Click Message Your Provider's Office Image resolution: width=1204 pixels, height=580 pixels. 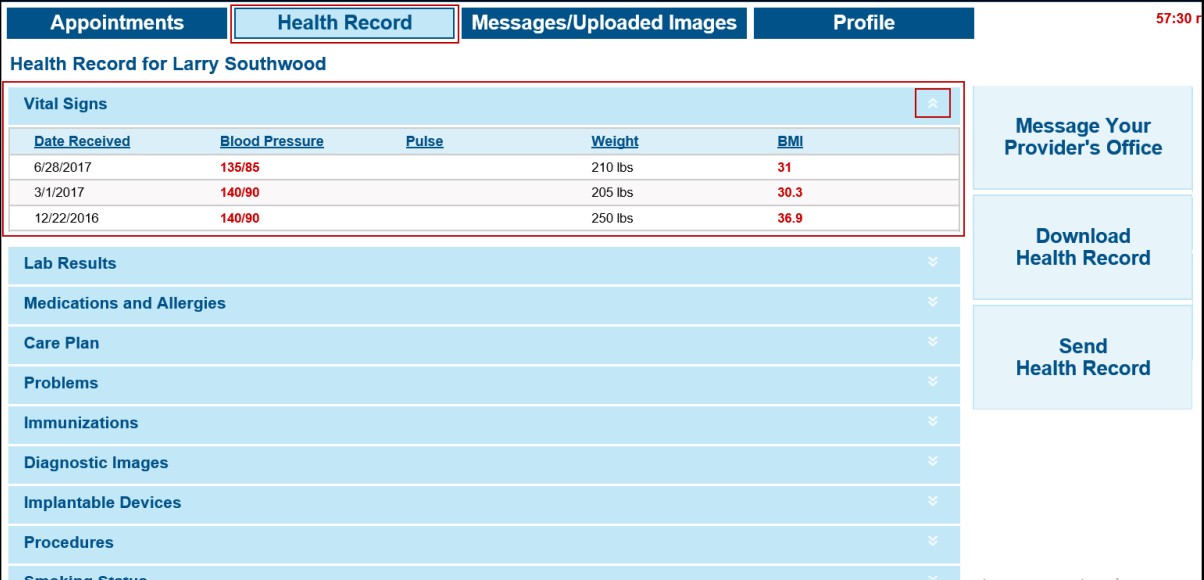[1083, 139]
